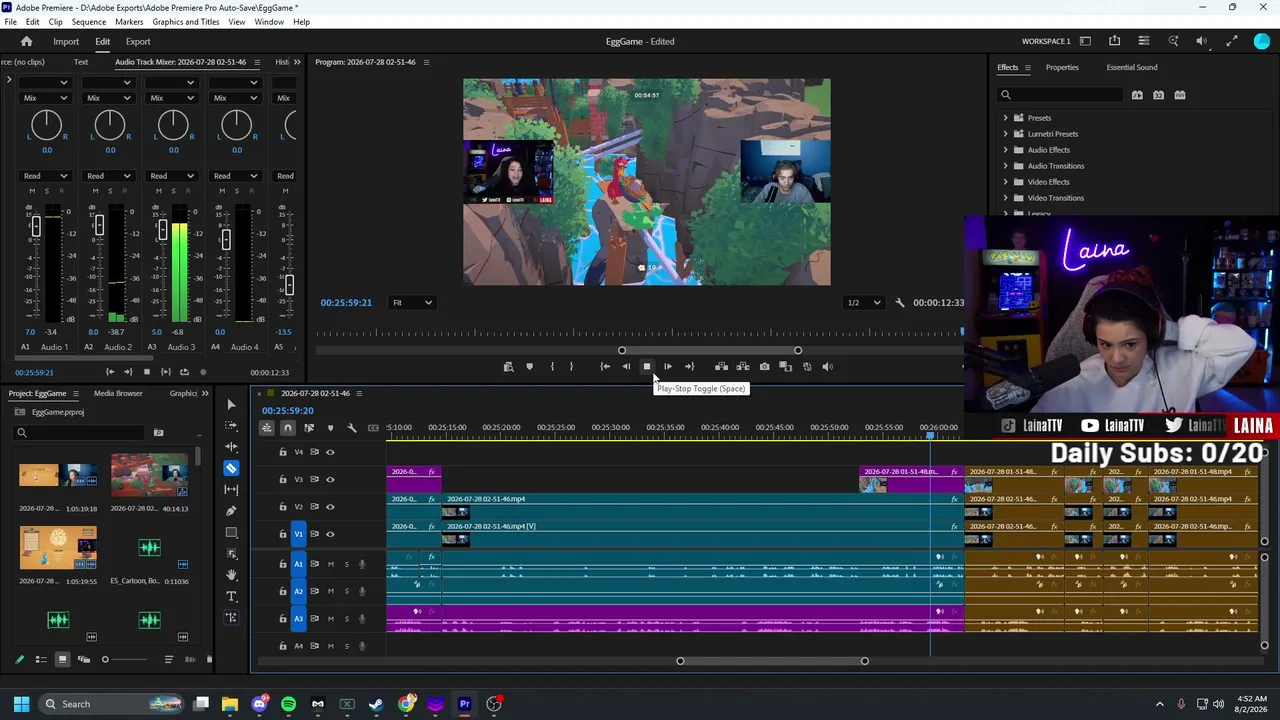Click the WORKSPACE 1 label
The height and width of the screenshot is (720, 1280).
click(1046, 42)
